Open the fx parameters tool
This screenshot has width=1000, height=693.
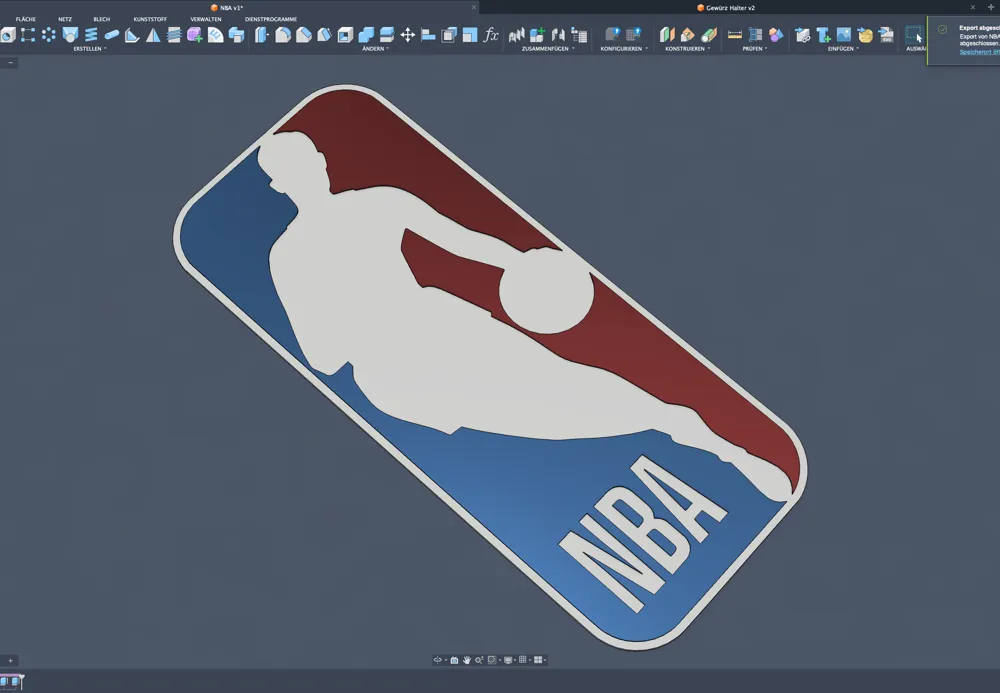(x=490, y=34)
